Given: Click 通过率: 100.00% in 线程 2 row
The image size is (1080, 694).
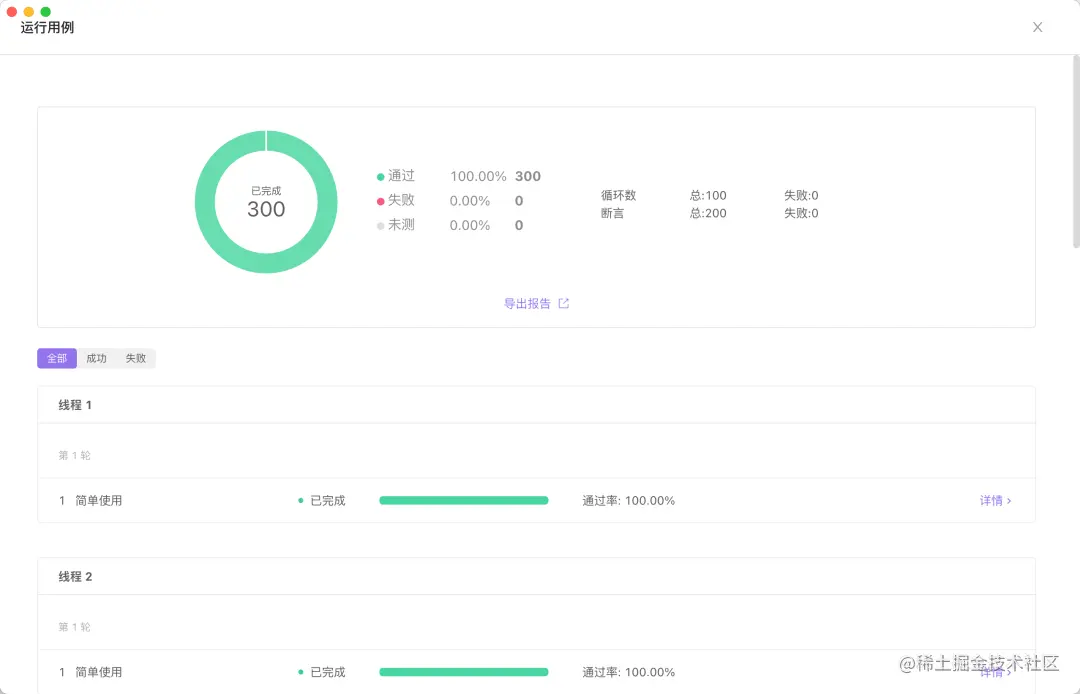Looking at the screenshot, I should [628, 672].
